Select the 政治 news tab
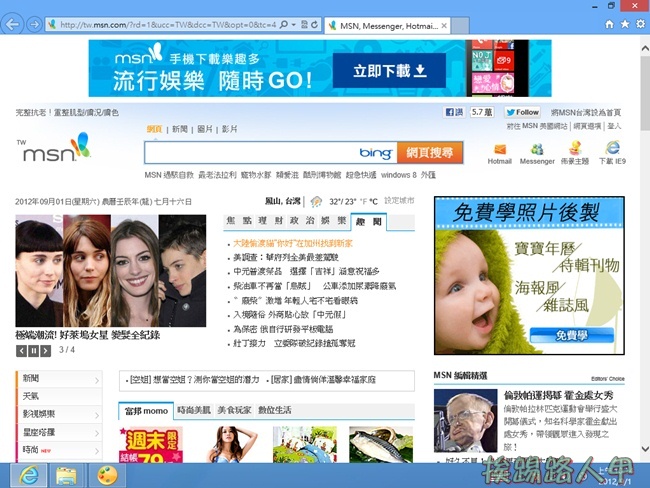 click(302, 221)
